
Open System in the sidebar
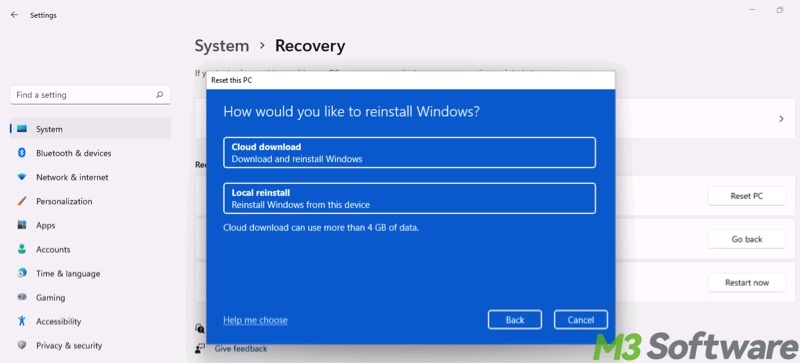coord(90,129)
